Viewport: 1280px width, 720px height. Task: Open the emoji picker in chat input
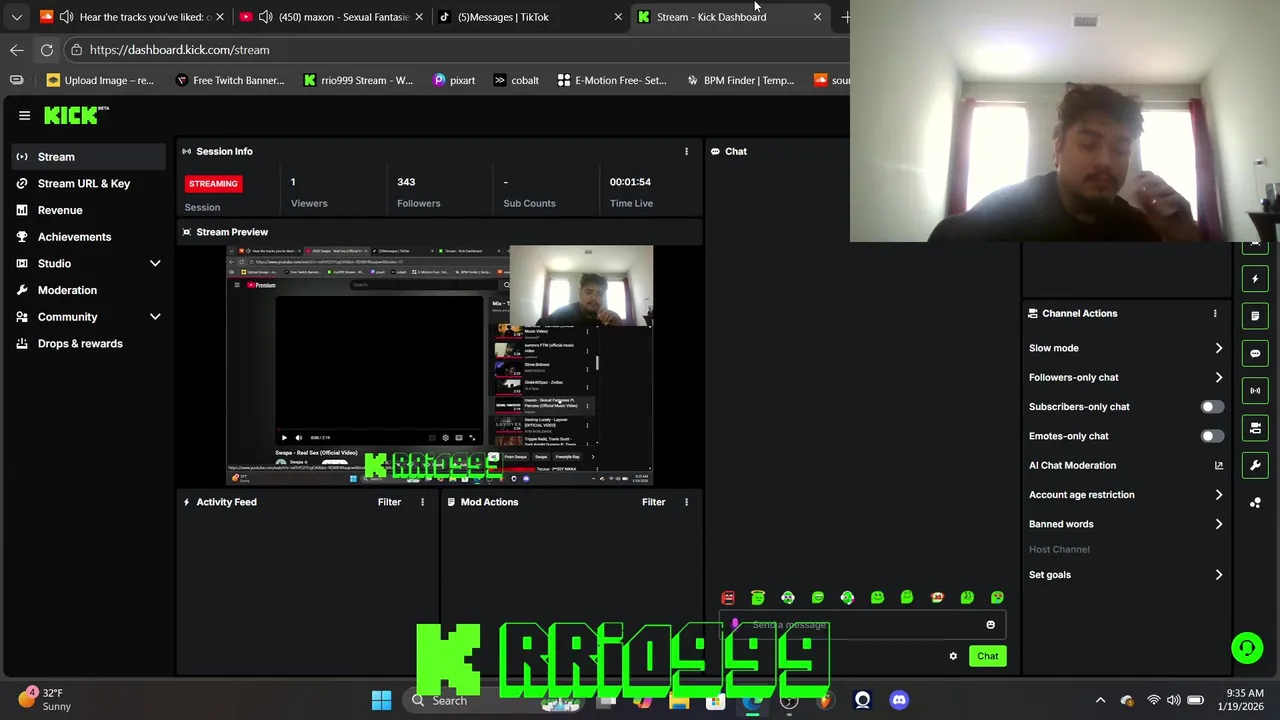pos(990,625)
